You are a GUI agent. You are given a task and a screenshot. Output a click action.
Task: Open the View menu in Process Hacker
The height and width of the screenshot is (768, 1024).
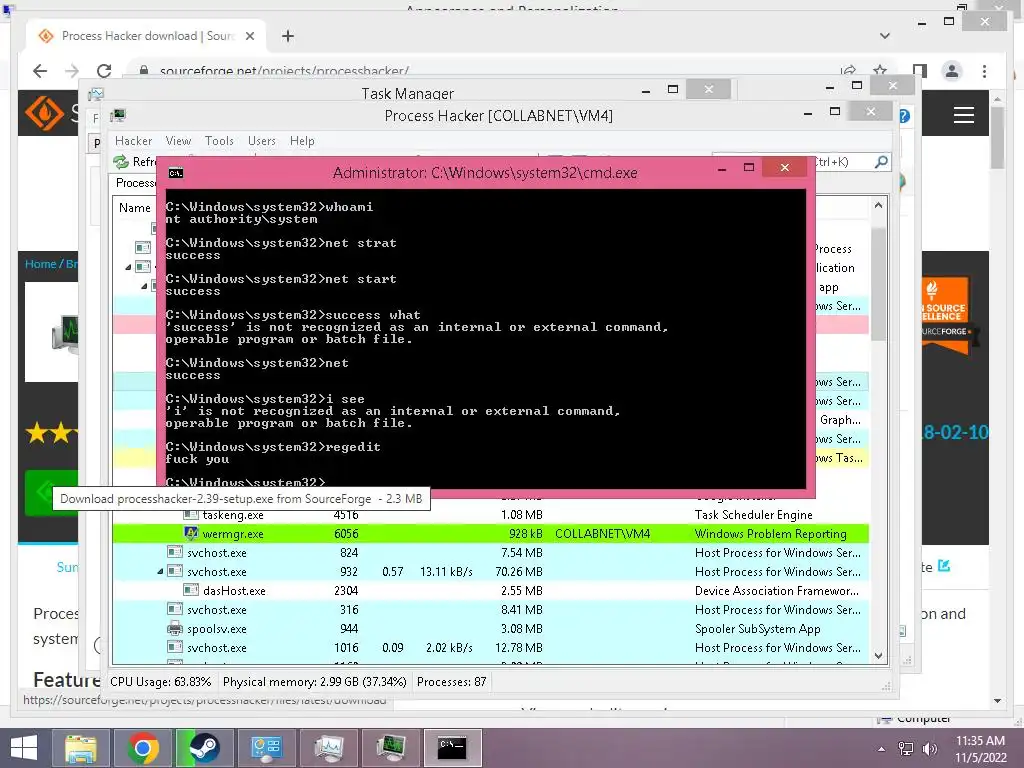(178, 140)
